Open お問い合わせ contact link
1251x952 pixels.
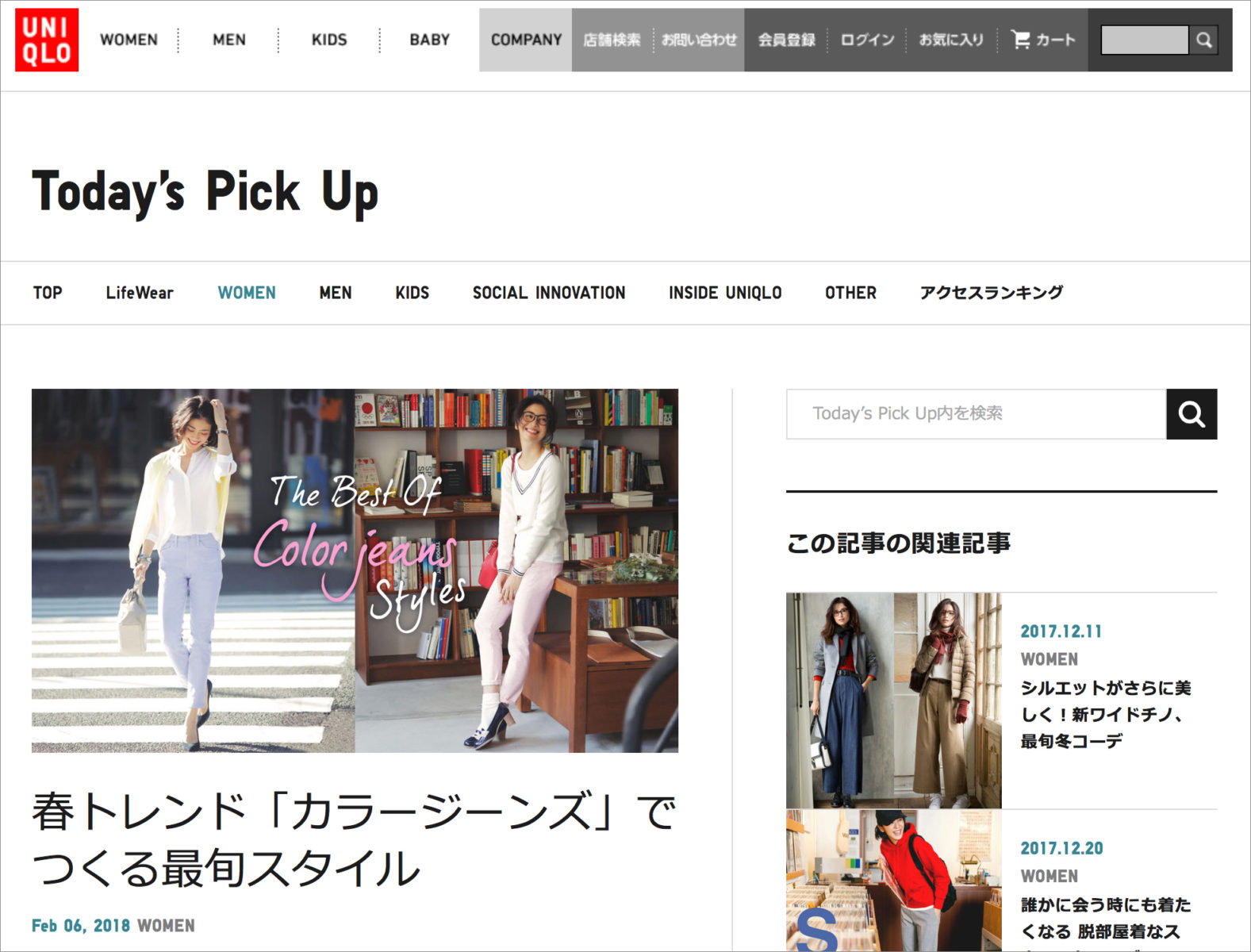point(699,40)
